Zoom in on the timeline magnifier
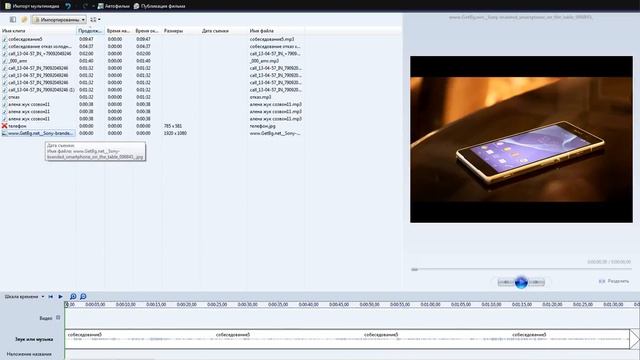Screen dimensions: 640x360 (x=73, y=297)
